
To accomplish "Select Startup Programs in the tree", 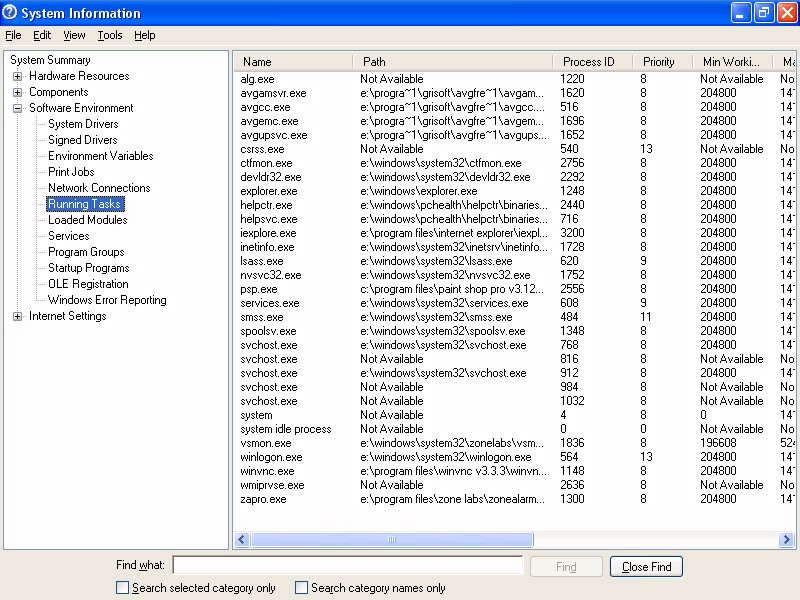I will click(88, 268).
